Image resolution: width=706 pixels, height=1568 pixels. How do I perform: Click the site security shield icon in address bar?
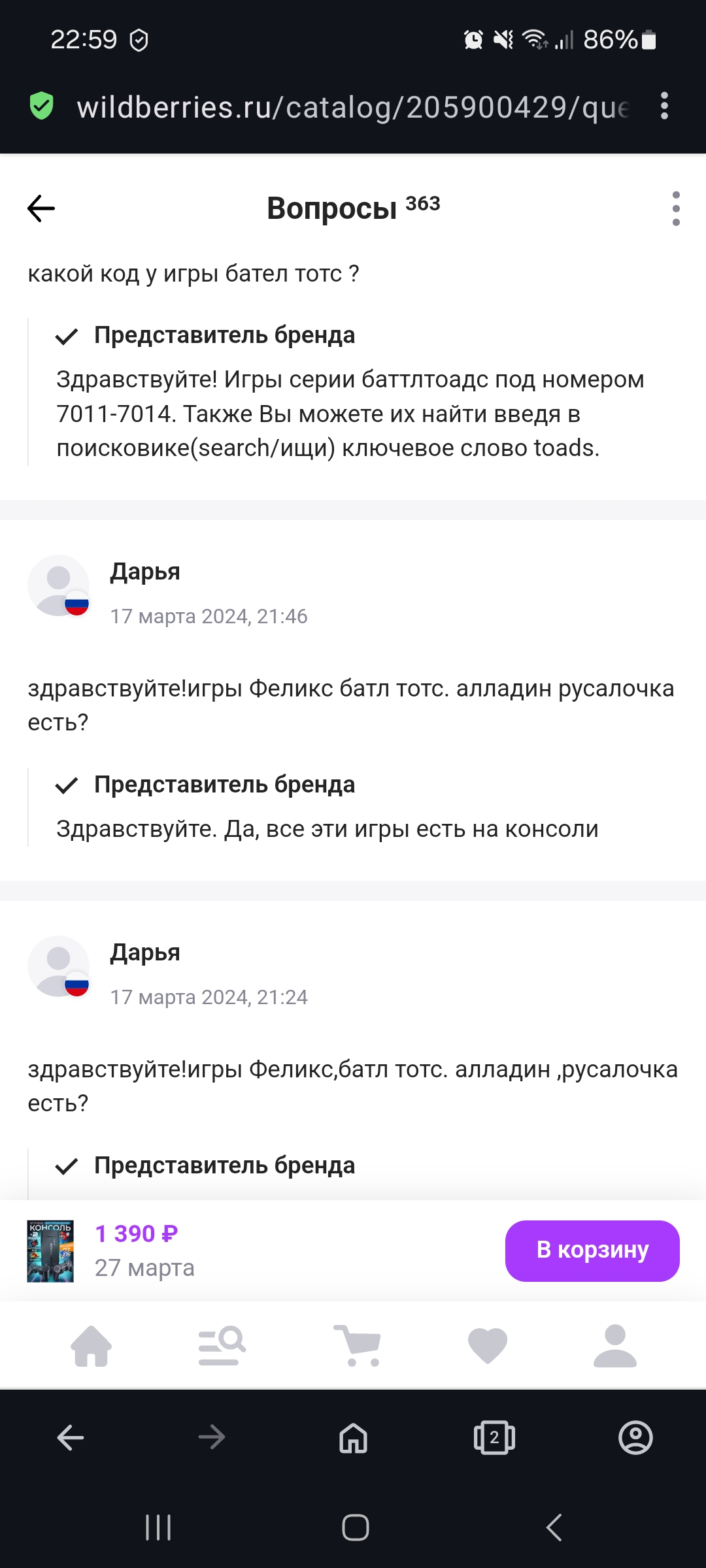click(41, 105)
